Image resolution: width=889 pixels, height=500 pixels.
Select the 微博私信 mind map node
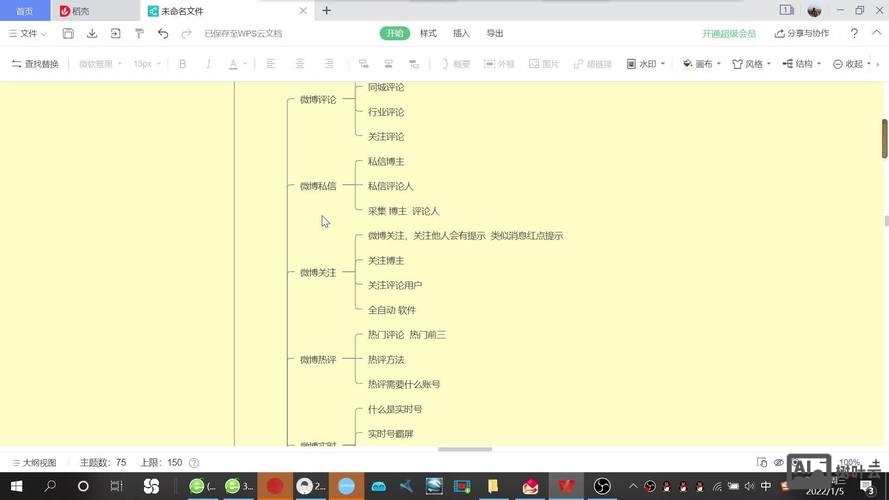coord(318,186)
